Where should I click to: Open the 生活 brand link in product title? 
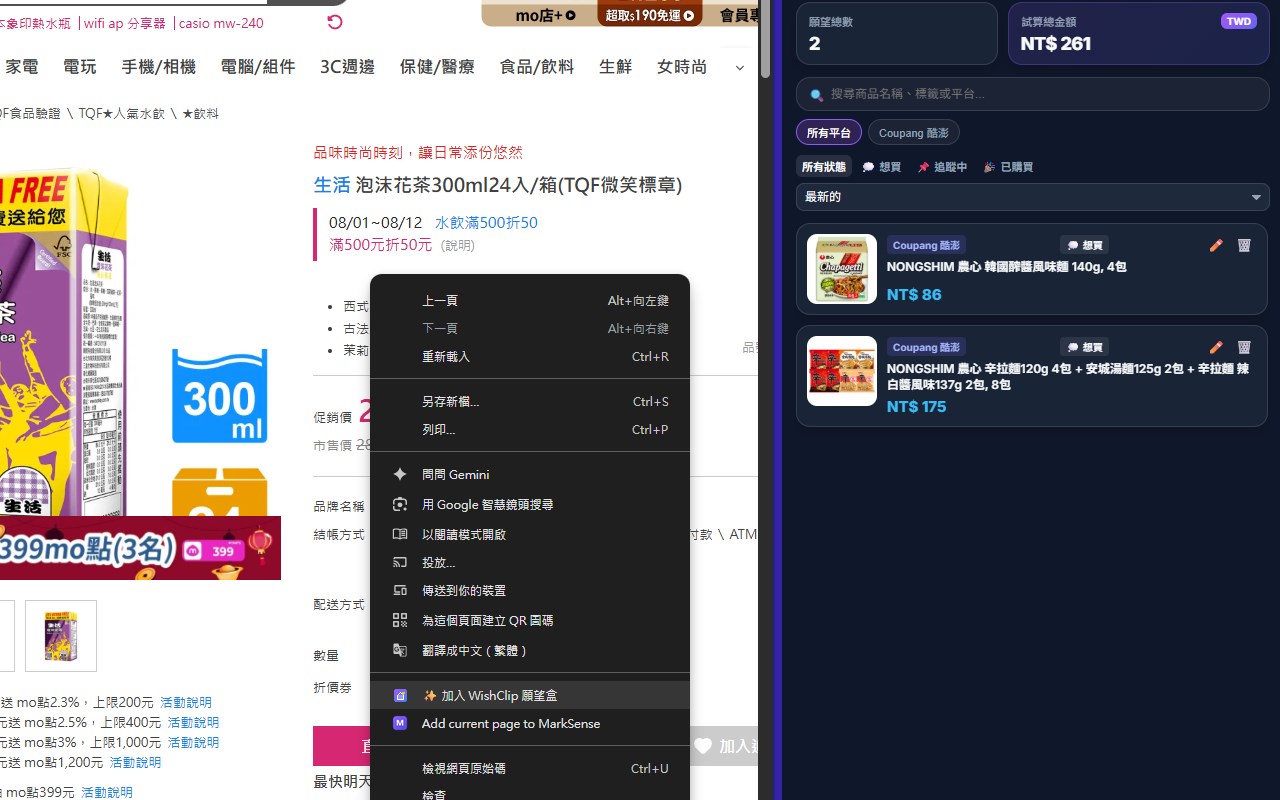point(332,185)
